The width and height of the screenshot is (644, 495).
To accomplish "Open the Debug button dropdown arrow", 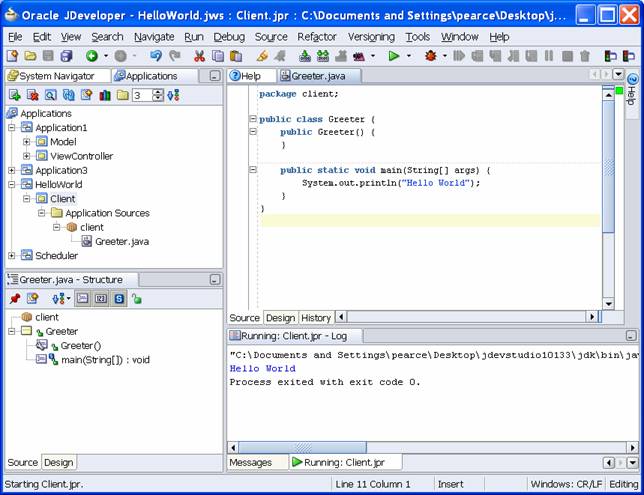I will tap(445, 55).
